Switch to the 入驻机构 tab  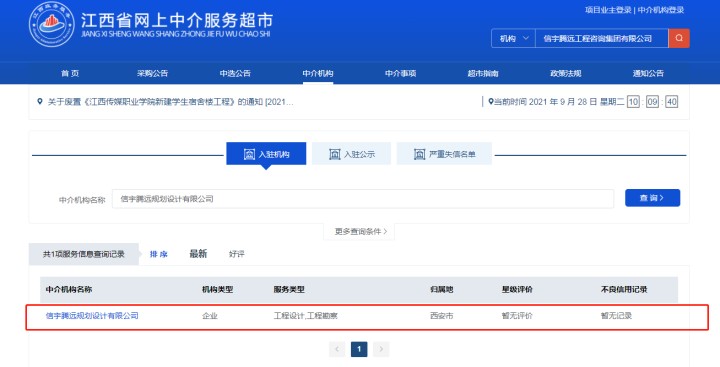pyautogui.click(x=266, y=154)
